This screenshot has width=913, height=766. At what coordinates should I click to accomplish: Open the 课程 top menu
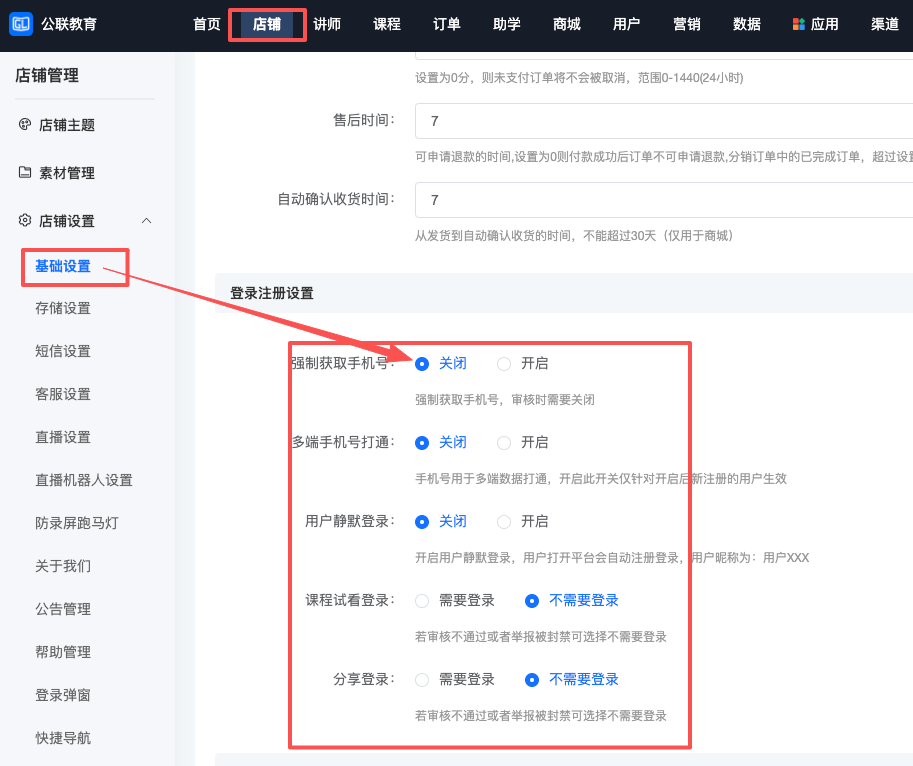click(386, 24)
